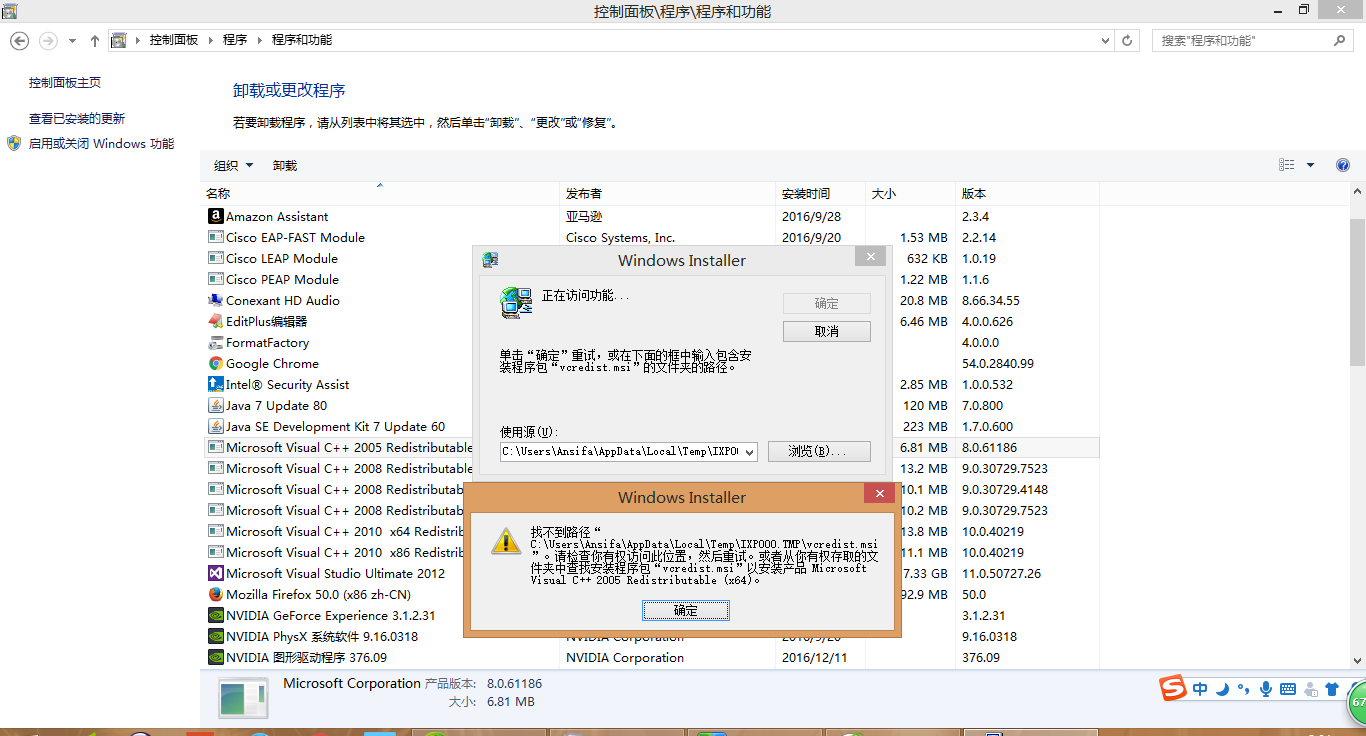This screenshot has height=736, width=1366.
Task: Click the up one level arrow
Action: (95, 40)
